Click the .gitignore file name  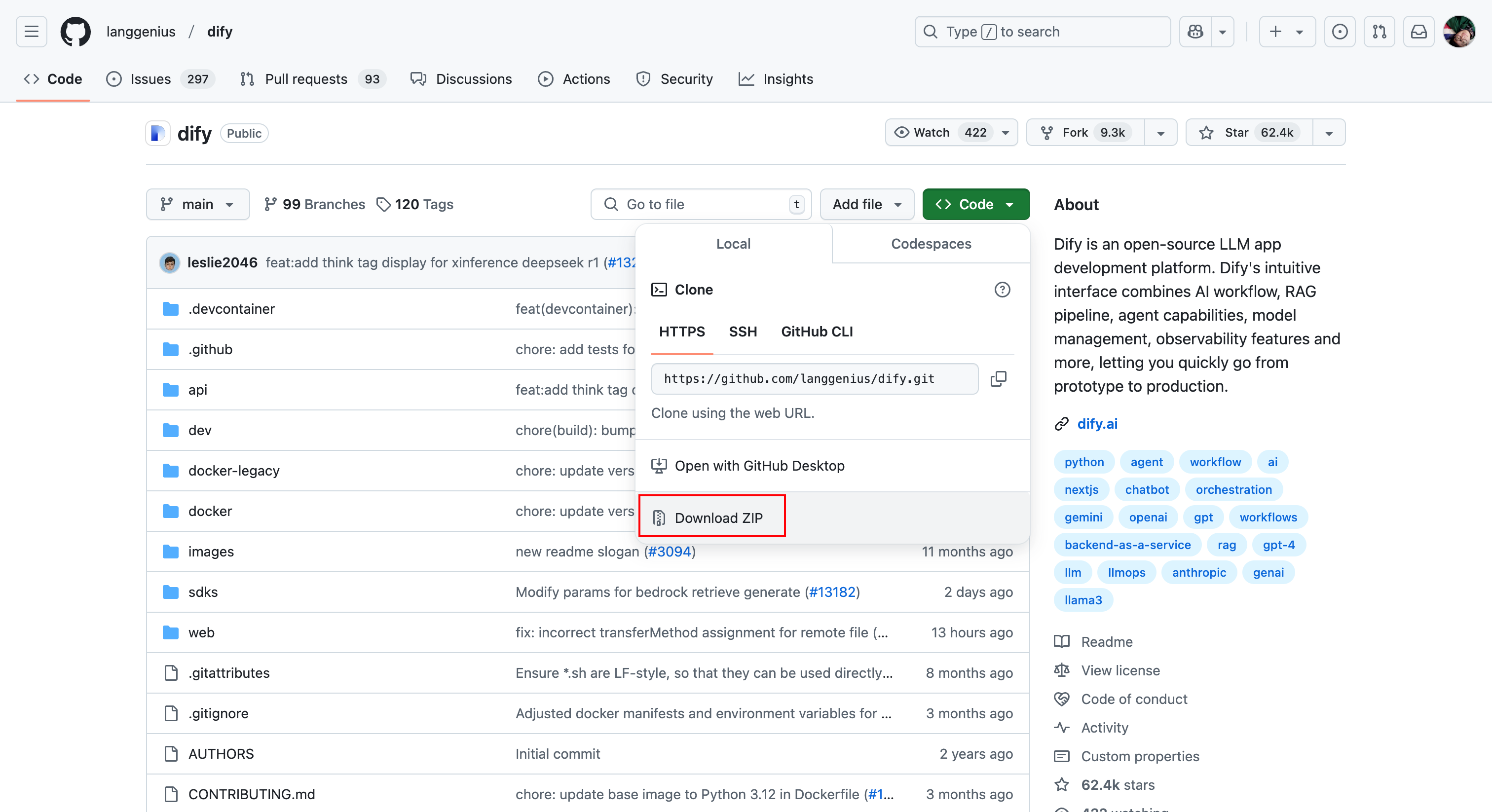[x=219, y=713]
